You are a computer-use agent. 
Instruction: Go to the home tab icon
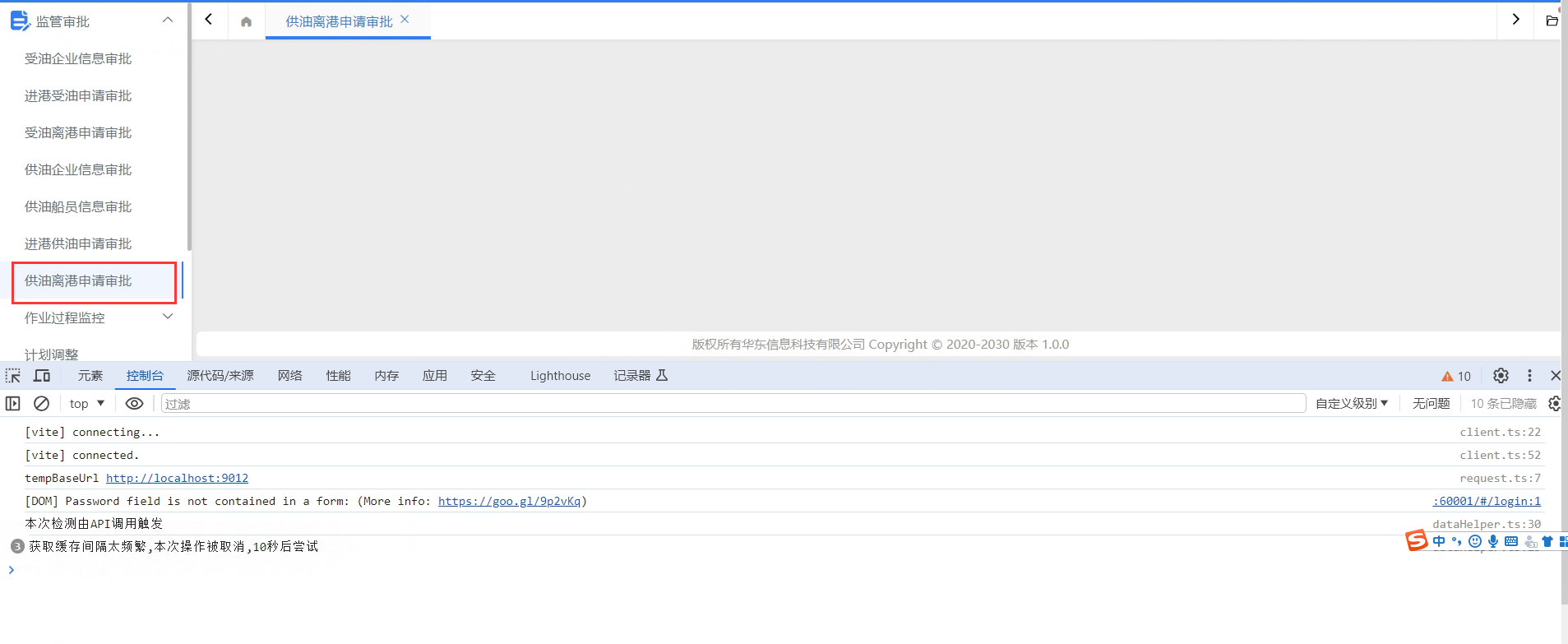coord(246,22)
